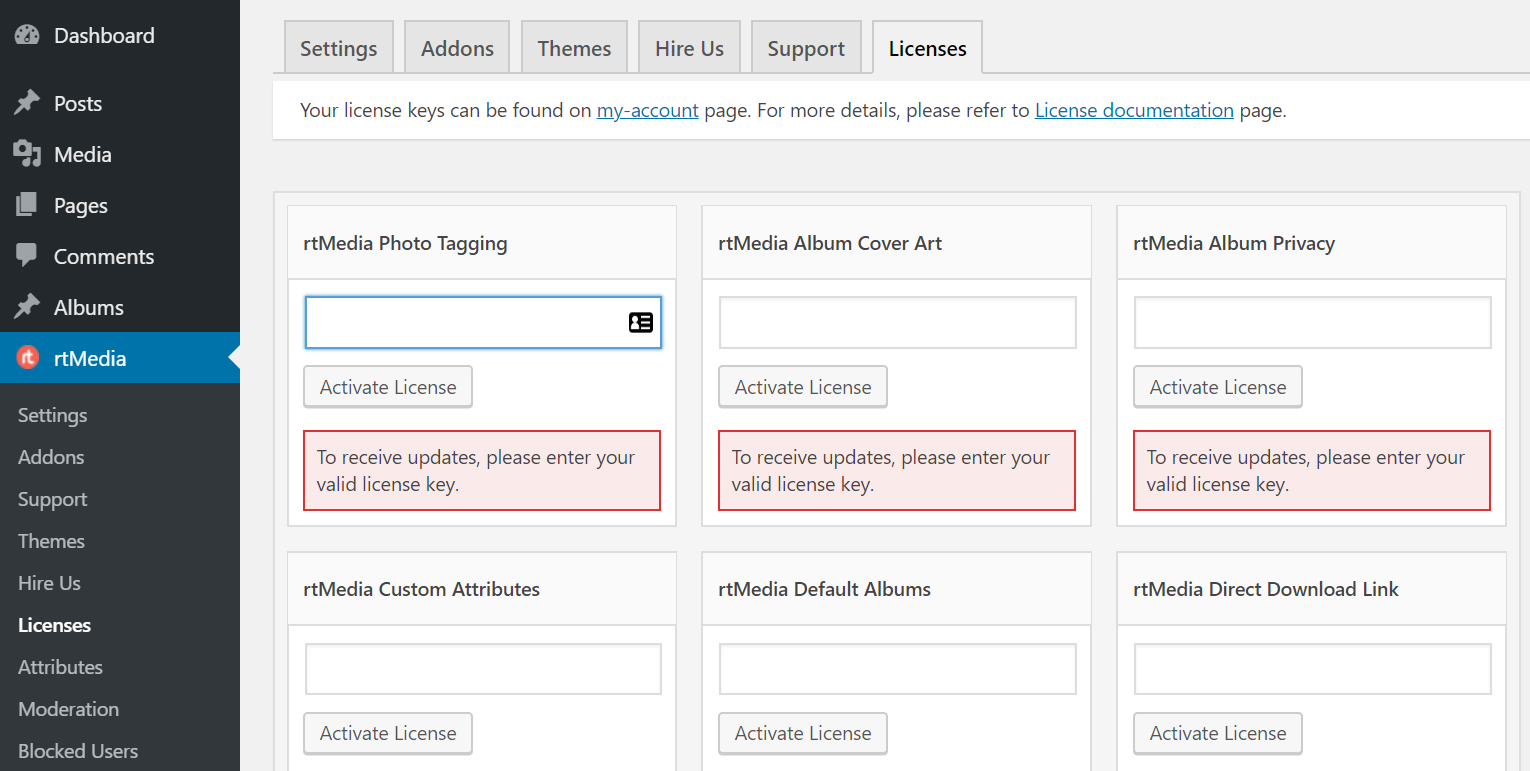The height and width of the screenshot is (771, 1530).
Task: Click the contact-card icon inside the Photo Tagging field
Action: 640,322
